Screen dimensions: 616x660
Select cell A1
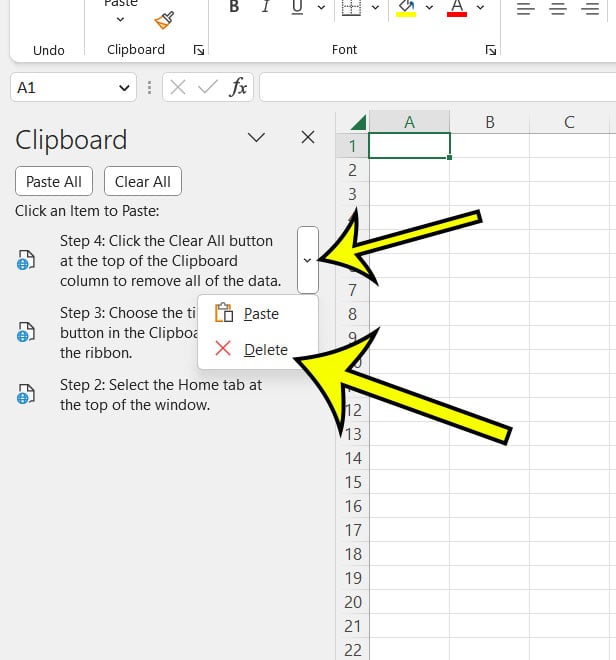(409, 146)
